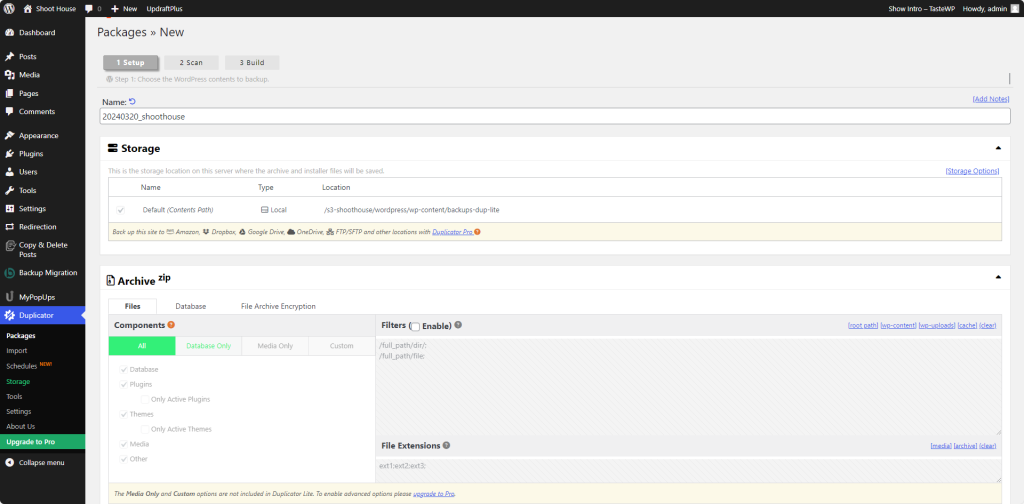Open the Backup Migration icon
The height and width of the screenshot is (504, 1024).
click(10, 273)
